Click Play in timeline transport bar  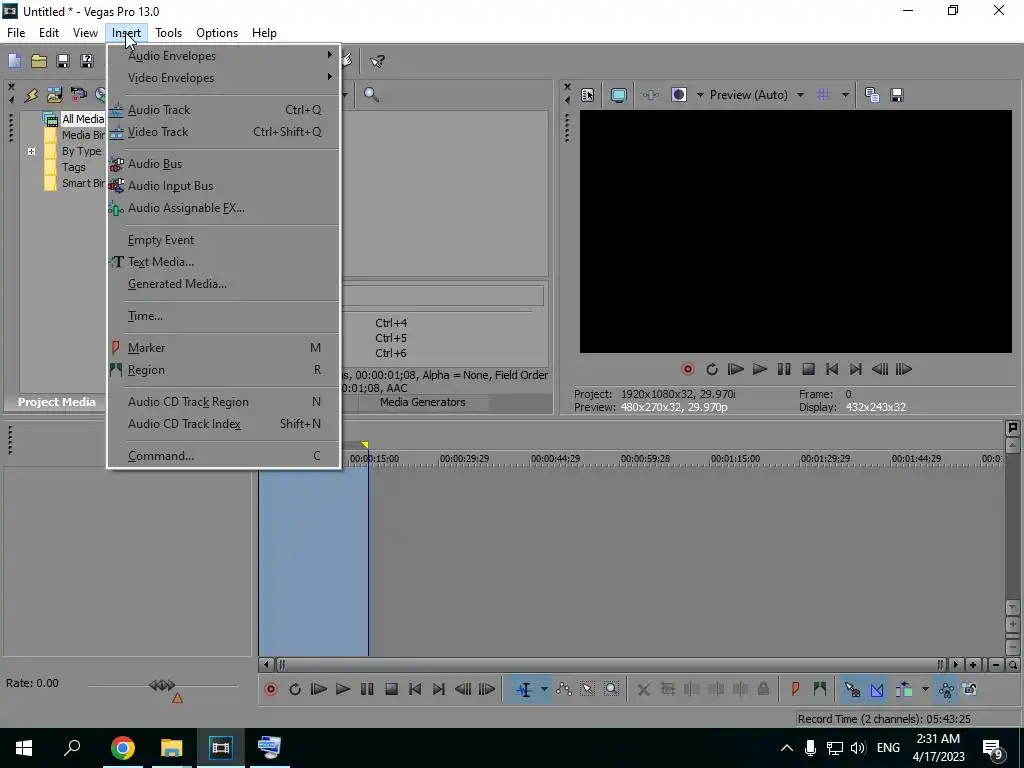343,689
